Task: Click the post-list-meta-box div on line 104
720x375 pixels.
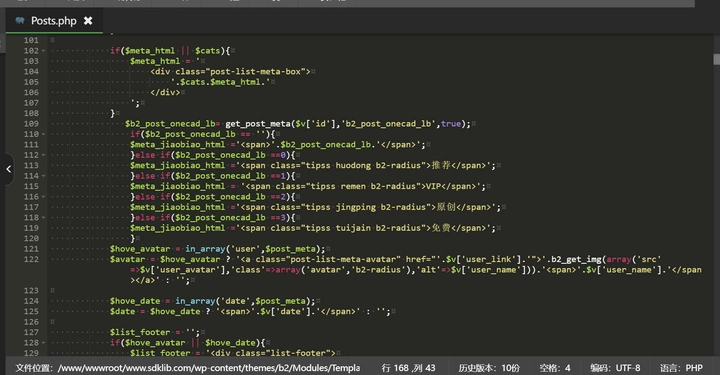Action: [230, 72]
